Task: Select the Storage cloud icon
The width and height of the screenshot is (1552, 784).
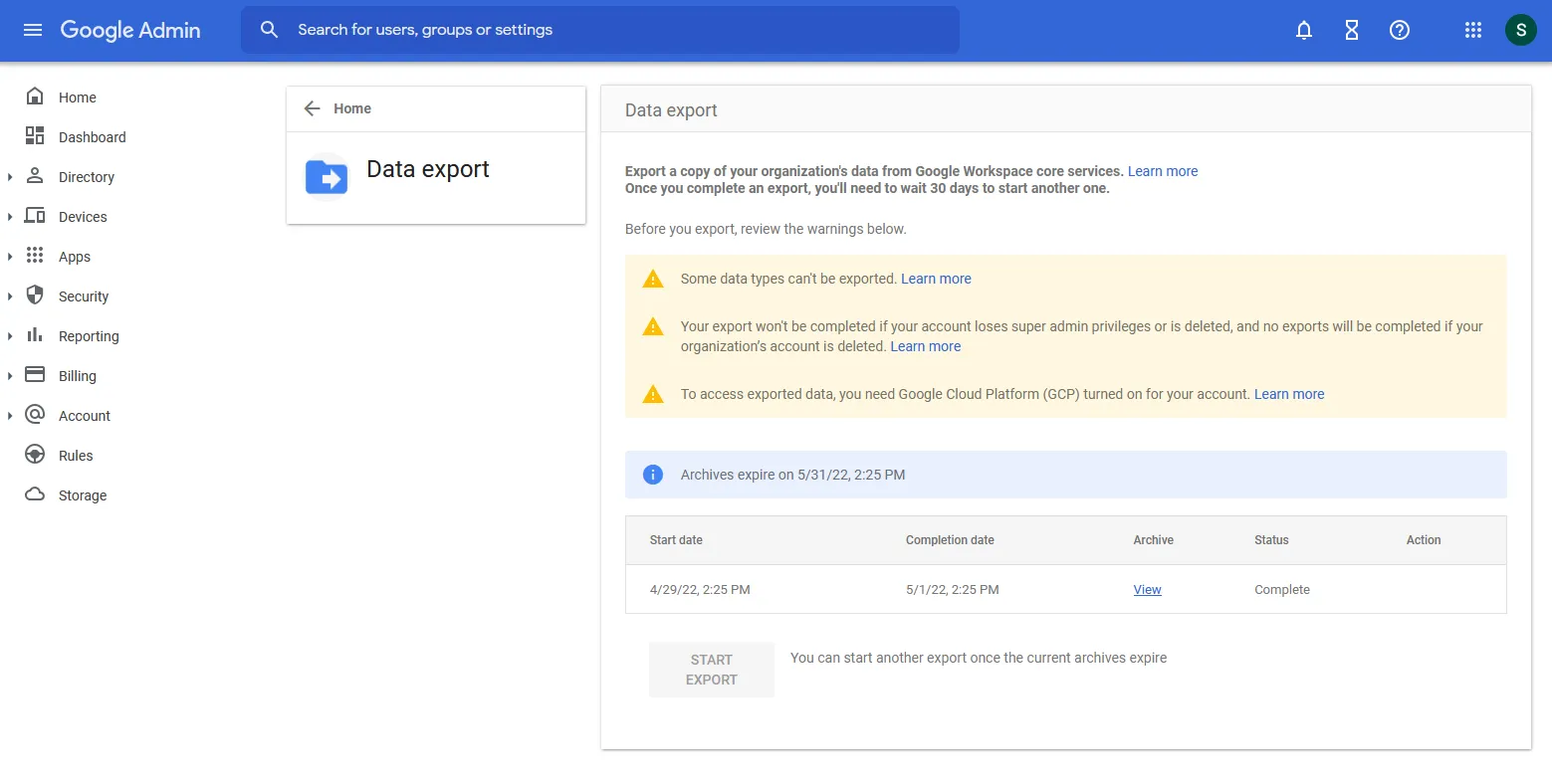Action: point(34,494)
